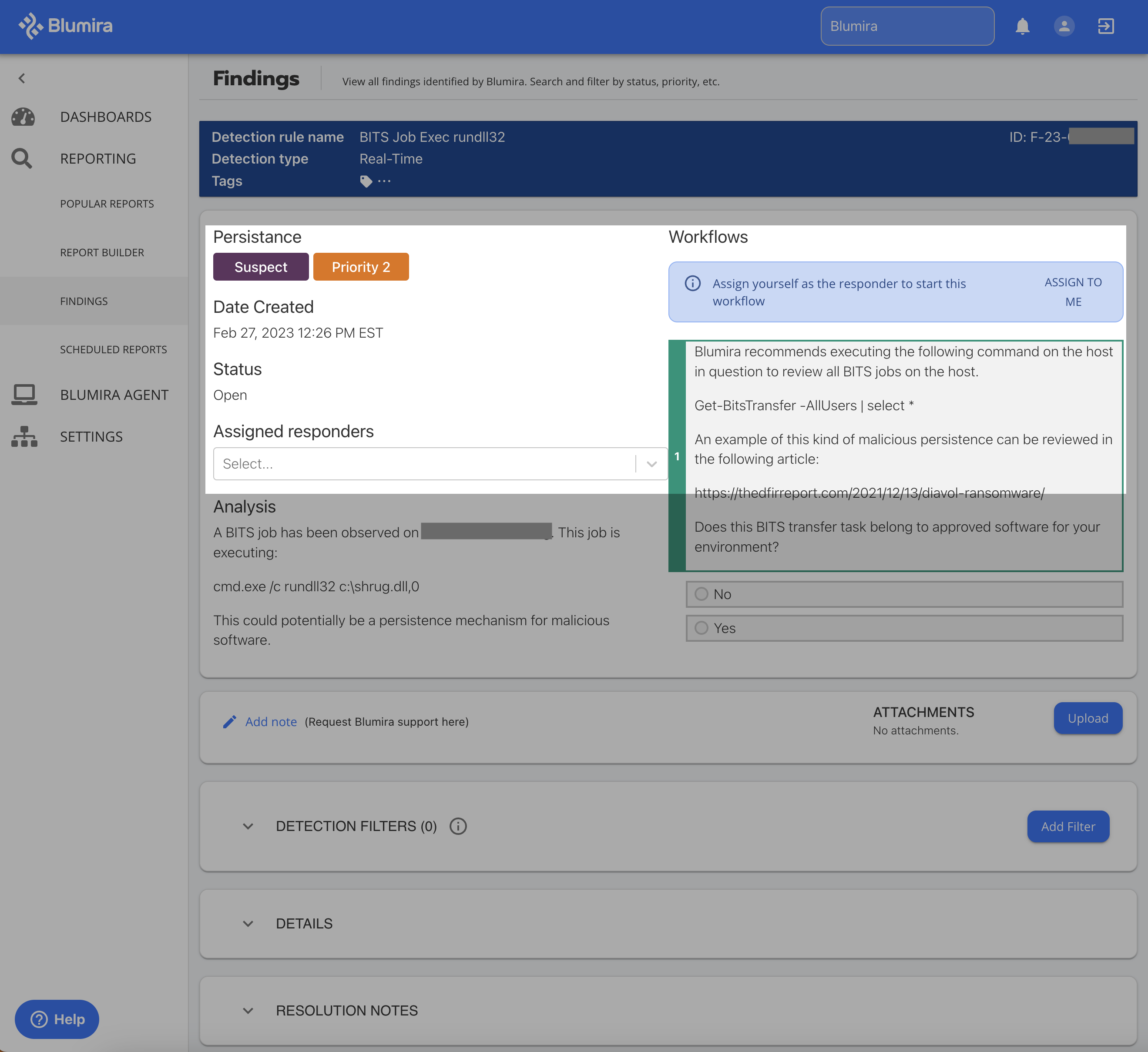Image resolution: width=1148 pixels, height=1052 pixels.
Task: Open the user account avatar
Action: [x=1064, y=26]
